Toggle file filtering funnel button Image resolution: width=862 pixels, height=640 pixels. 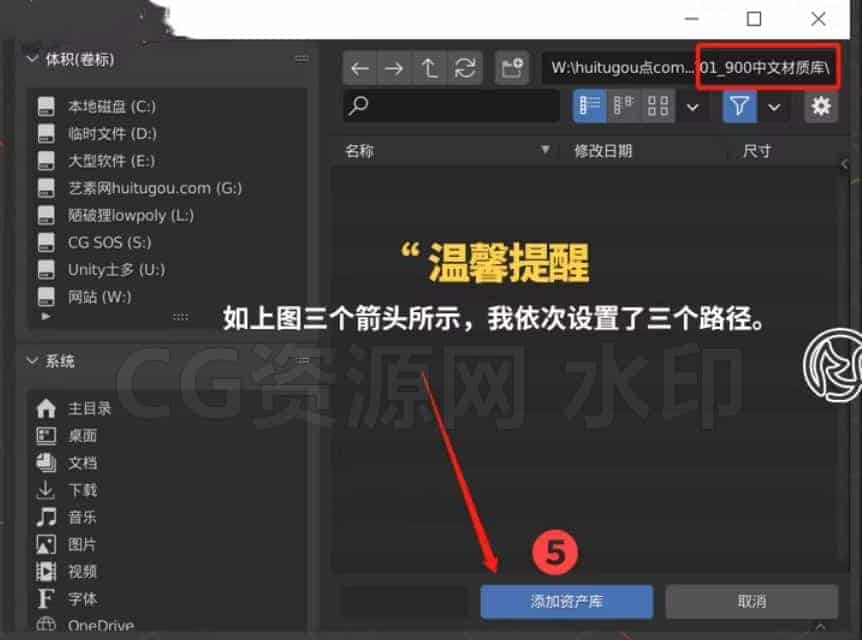click(739, 106)
